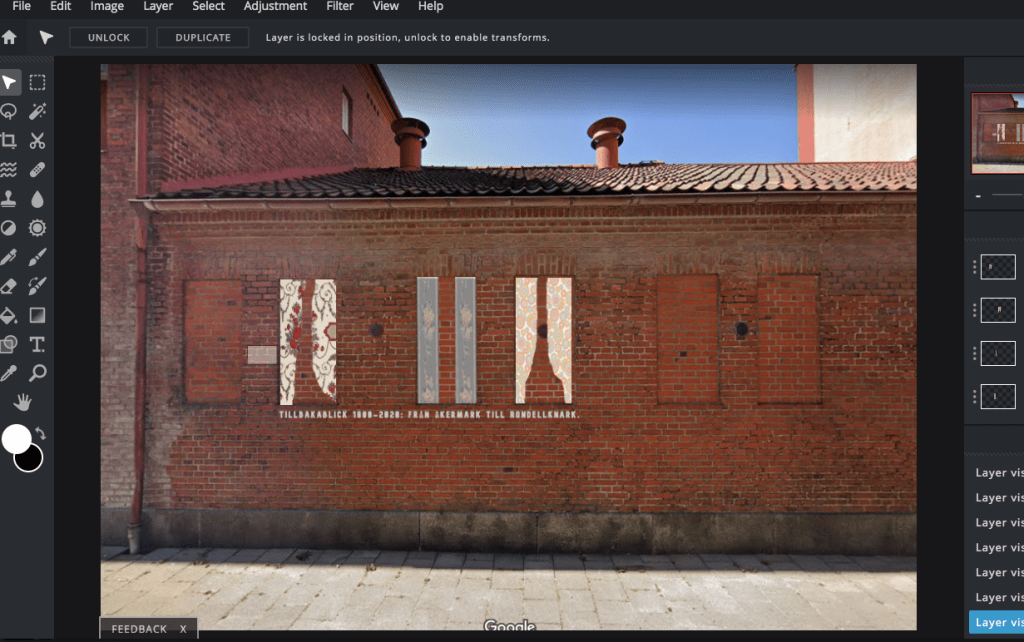Choose the Eraser tool

9,286
